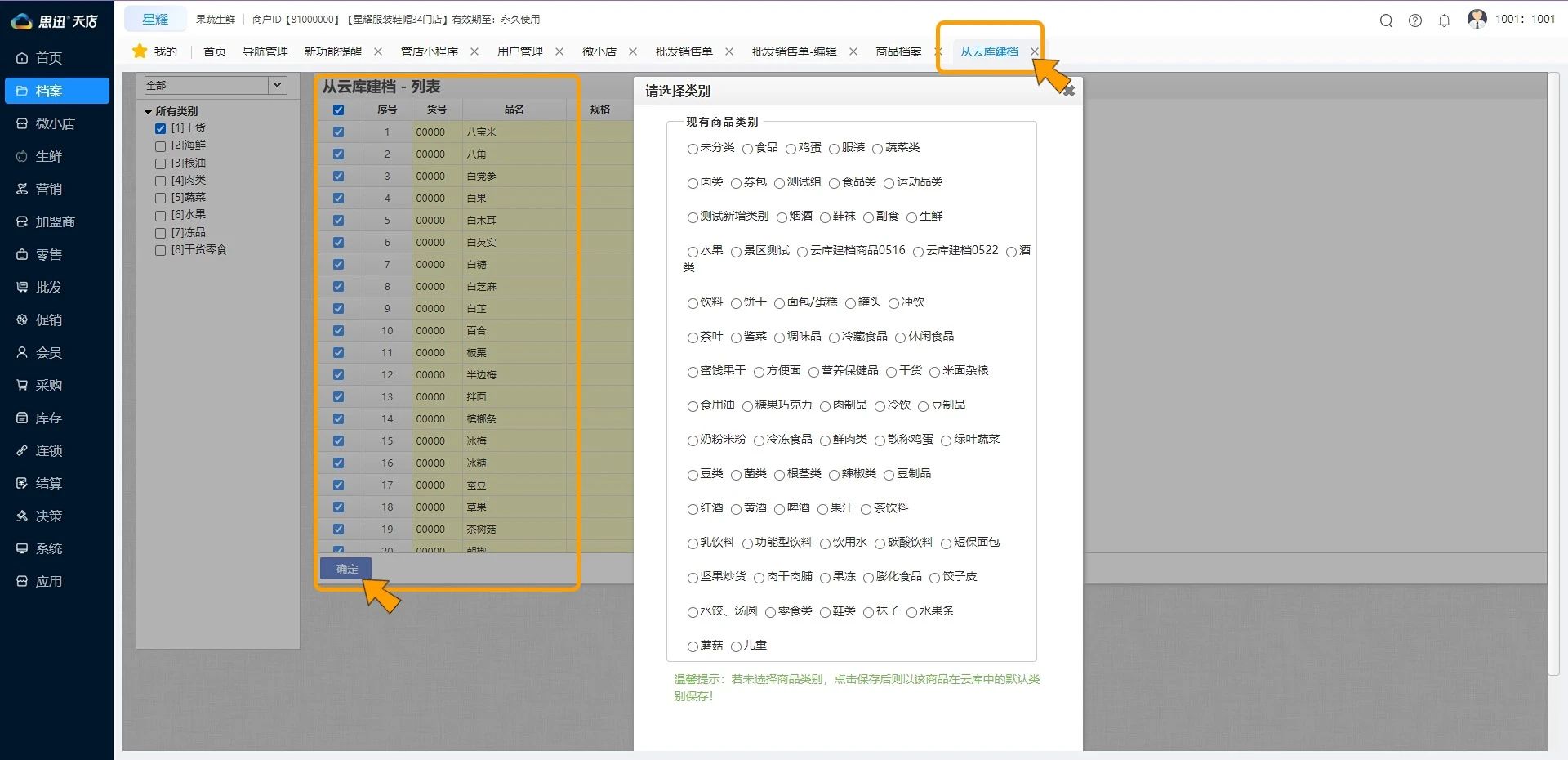Select the 库存 inventory module
1568x760 pixels.
tap(49, 418)
